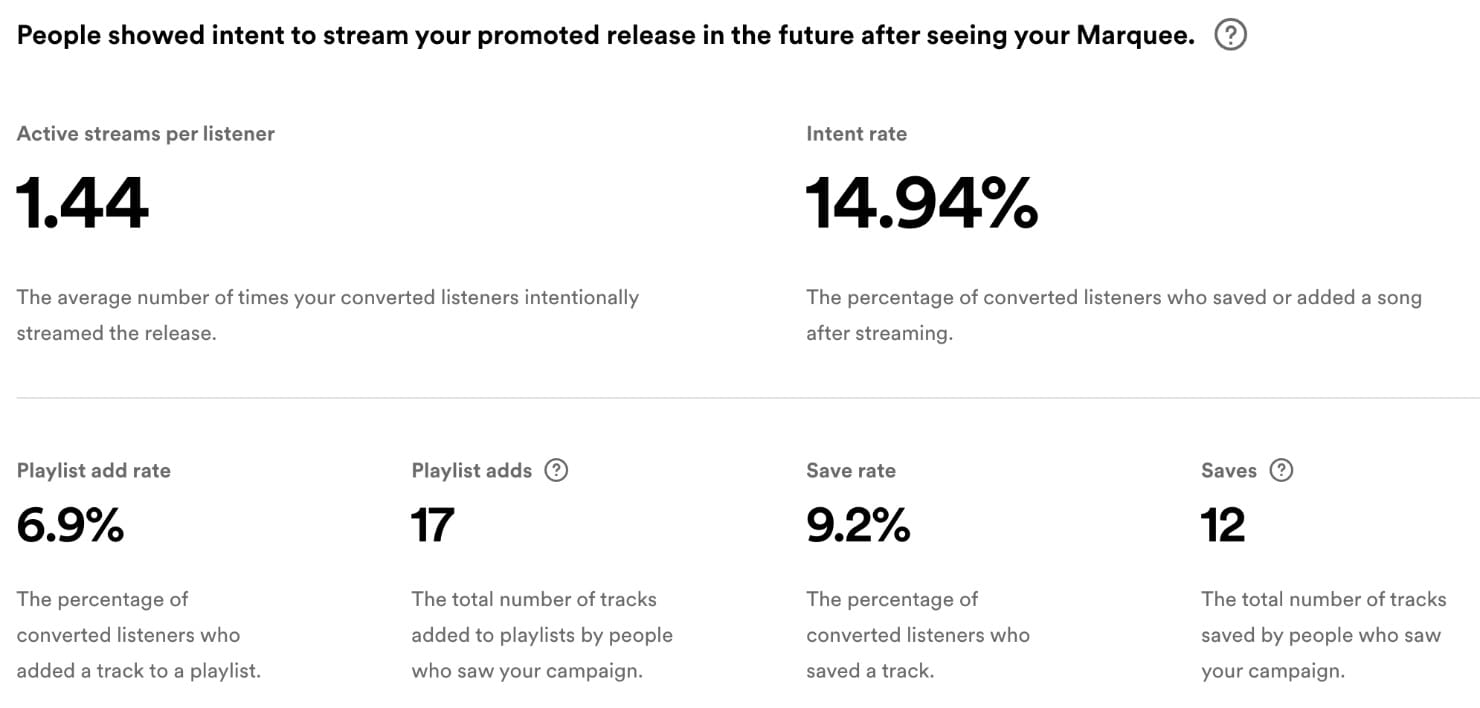The image size is (1480, 708).
Task: Click the active streams description paragraph
Action: [327, 315]
